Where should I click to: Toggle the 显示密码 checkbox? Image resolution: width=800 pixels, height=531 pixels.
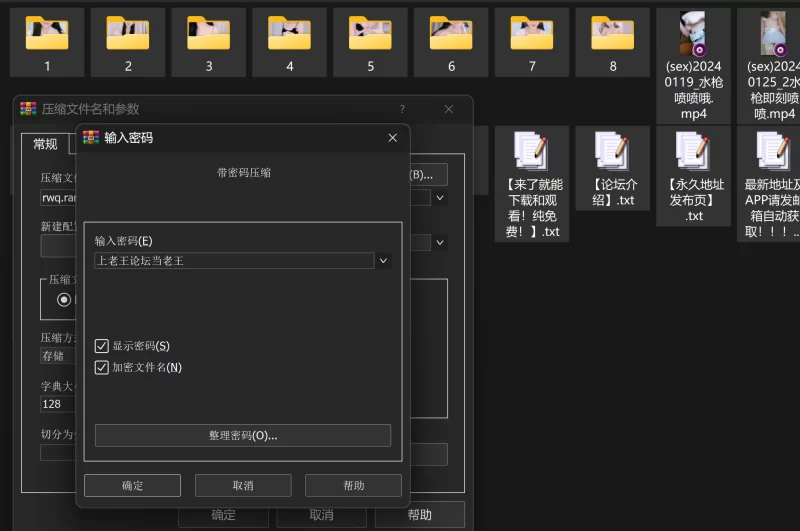tap(102, 346)
